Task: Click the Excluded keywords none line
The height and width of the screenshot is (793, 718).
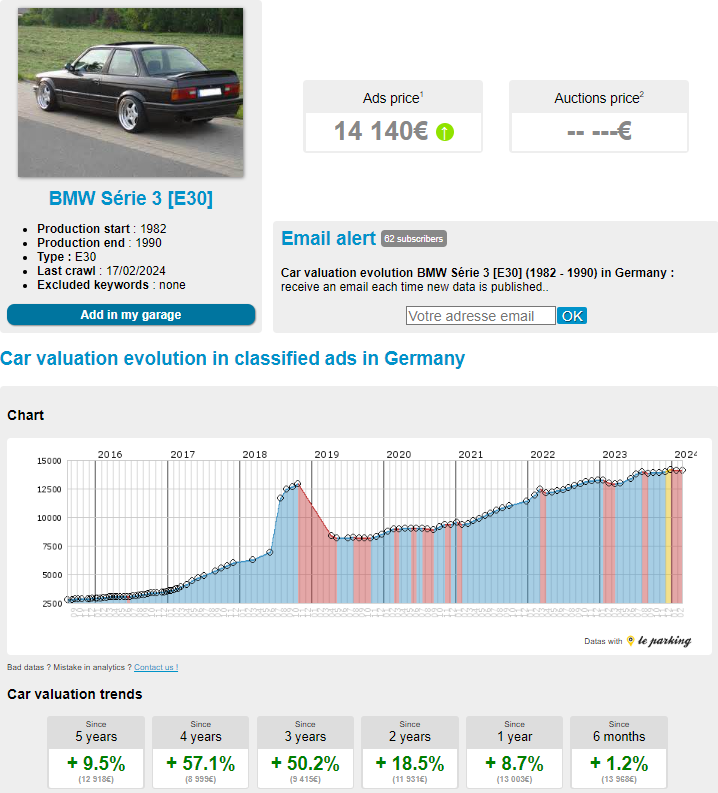Action: [111, 285]
